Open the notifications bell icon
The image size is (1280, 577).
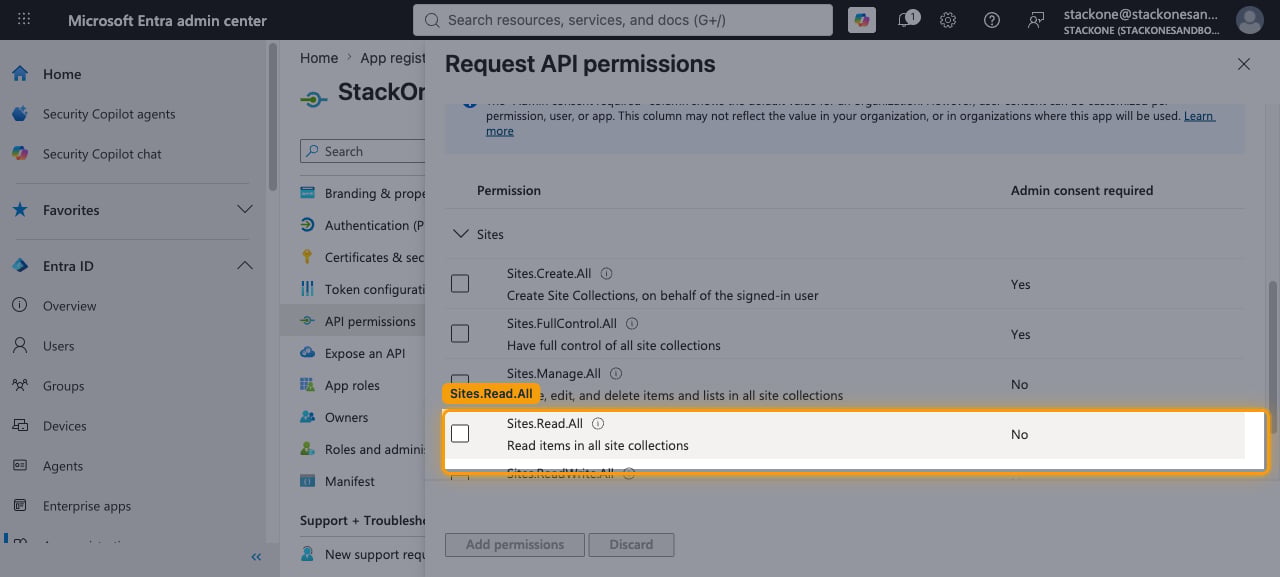click(x=906, y=20)
